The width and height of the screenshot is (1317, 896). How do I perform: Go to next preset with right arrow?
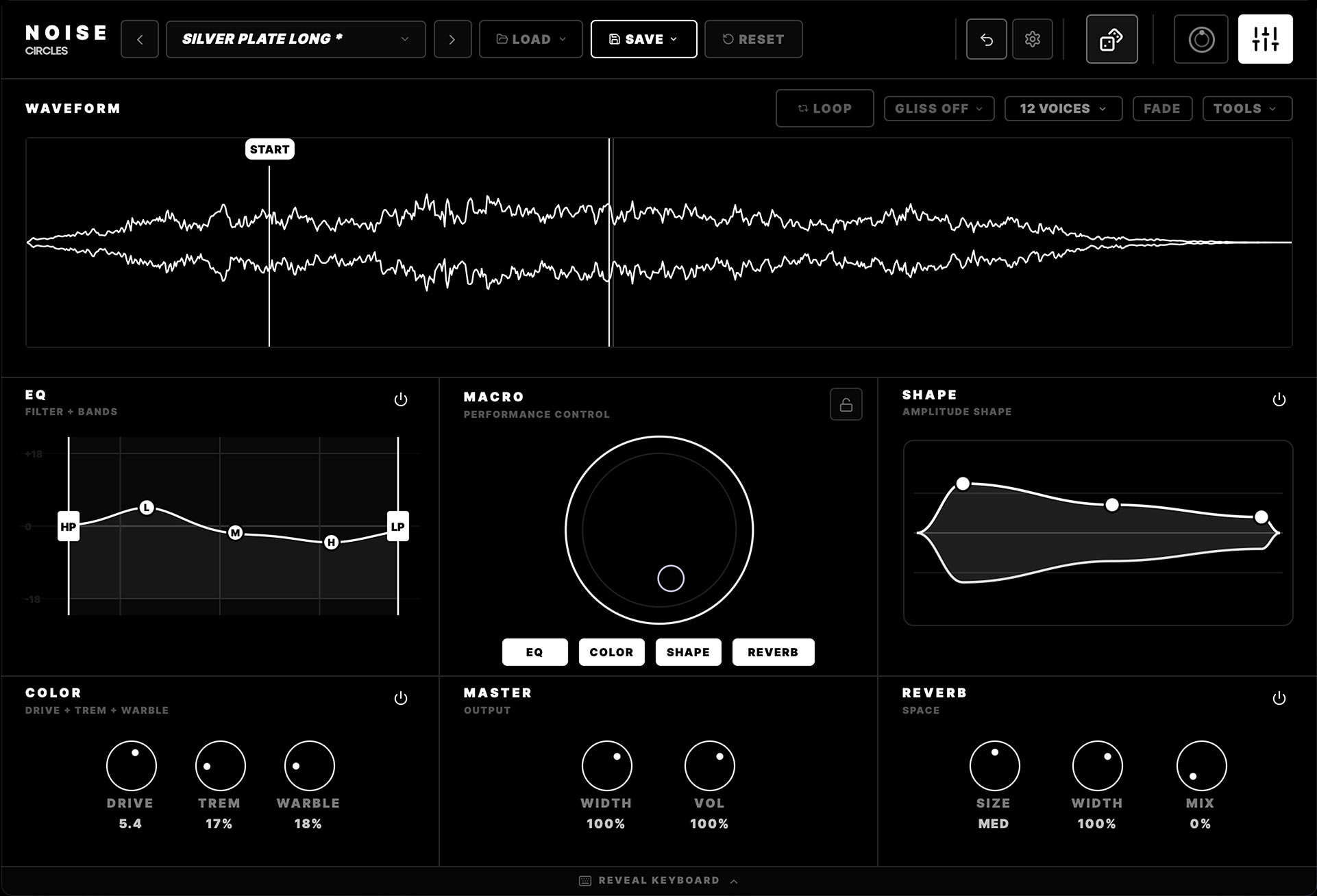pos(452,39)
